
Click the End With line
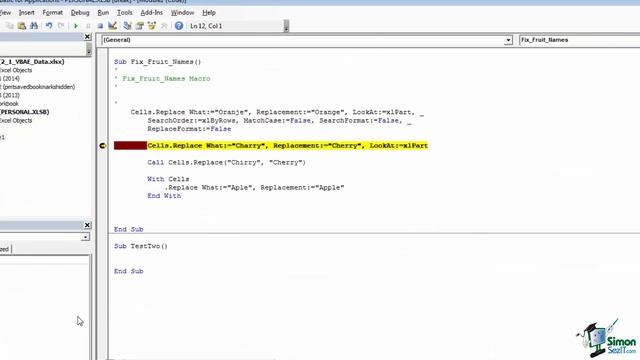pos(164,196)
